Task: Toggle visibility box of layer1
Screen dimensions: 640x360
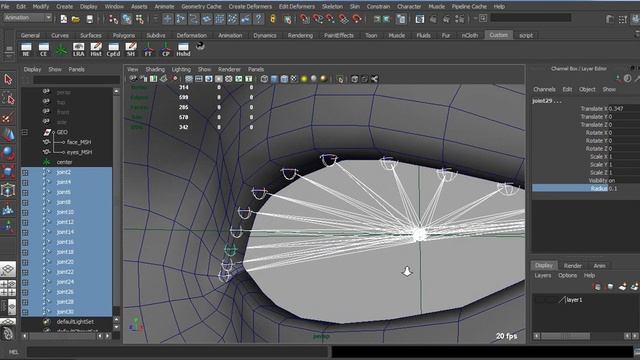Action: click(x=540, y=300)
